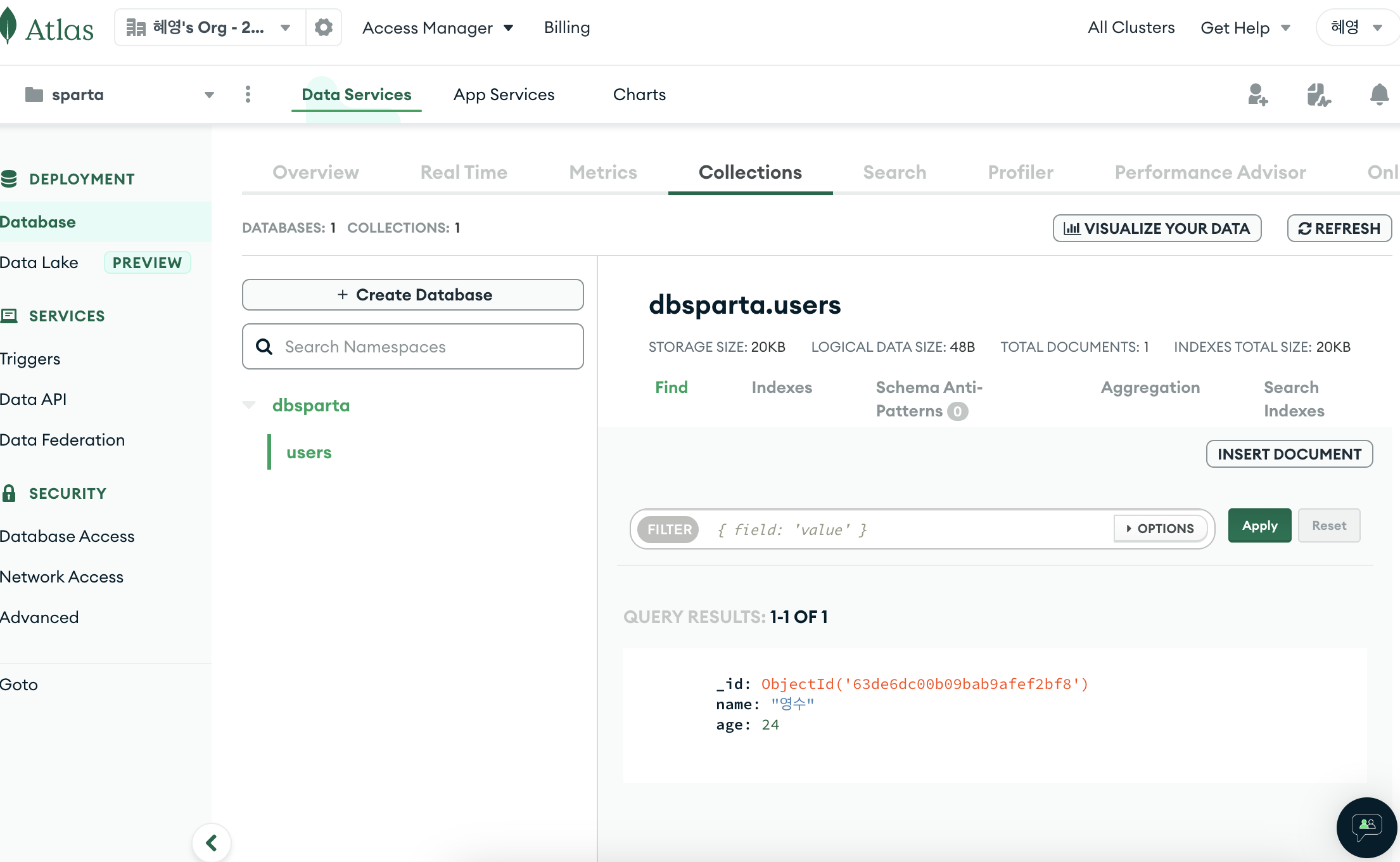The width and height of the screenshot is (1400, 862).
Task: Go to Billing
Action: pos(567,27)
